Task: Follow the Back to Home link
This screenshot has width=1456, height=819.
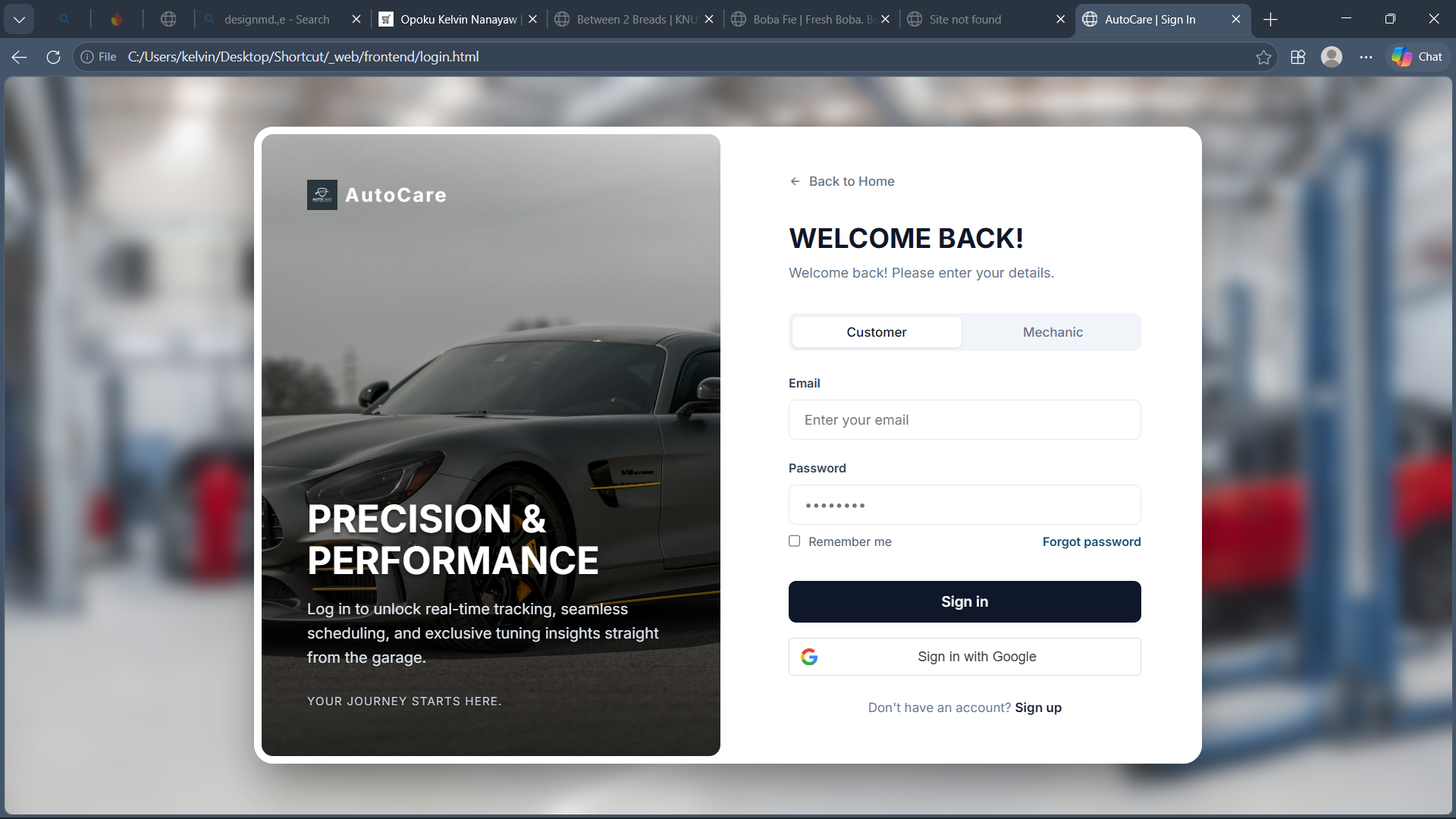Action: point(843,181)
